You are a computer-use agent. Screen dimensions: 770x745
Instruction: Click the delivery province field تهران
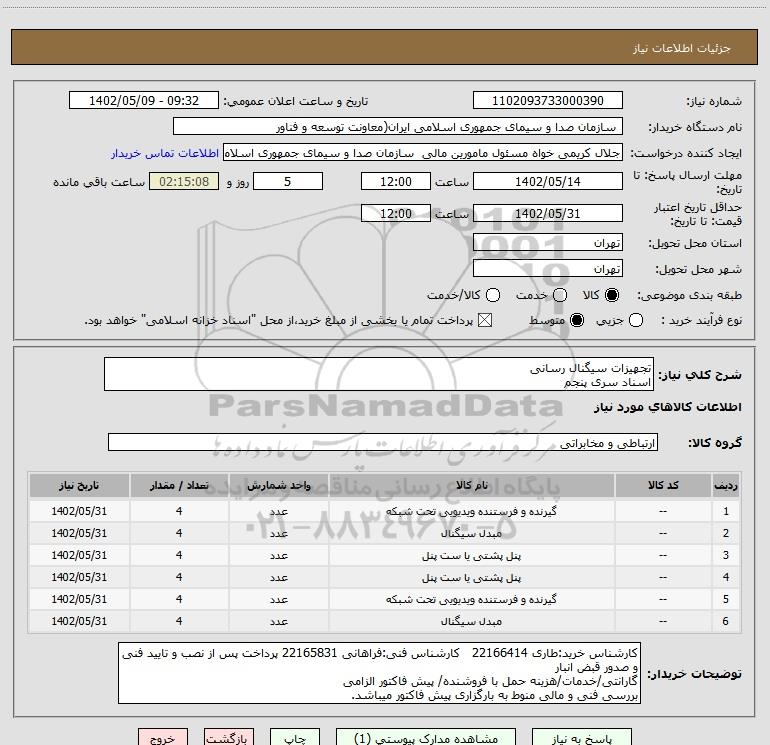[548, 242]
